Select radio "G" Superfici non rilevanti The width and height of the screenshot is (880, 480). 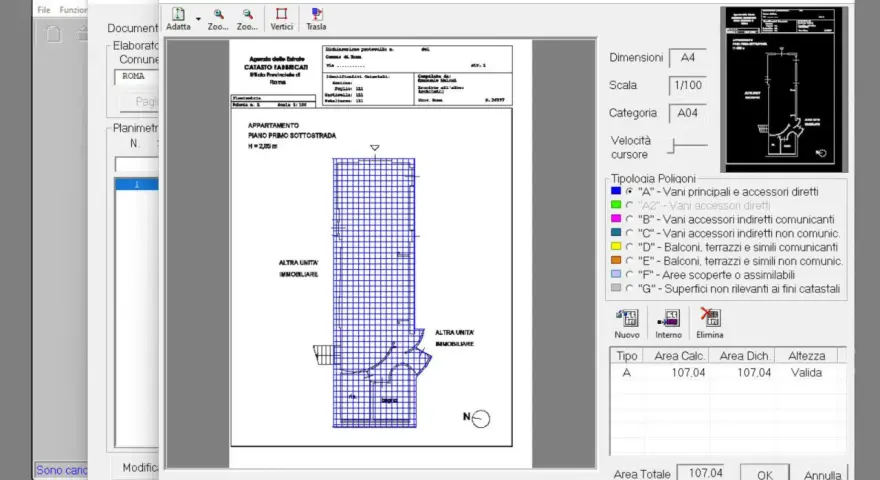coord(629,289)
